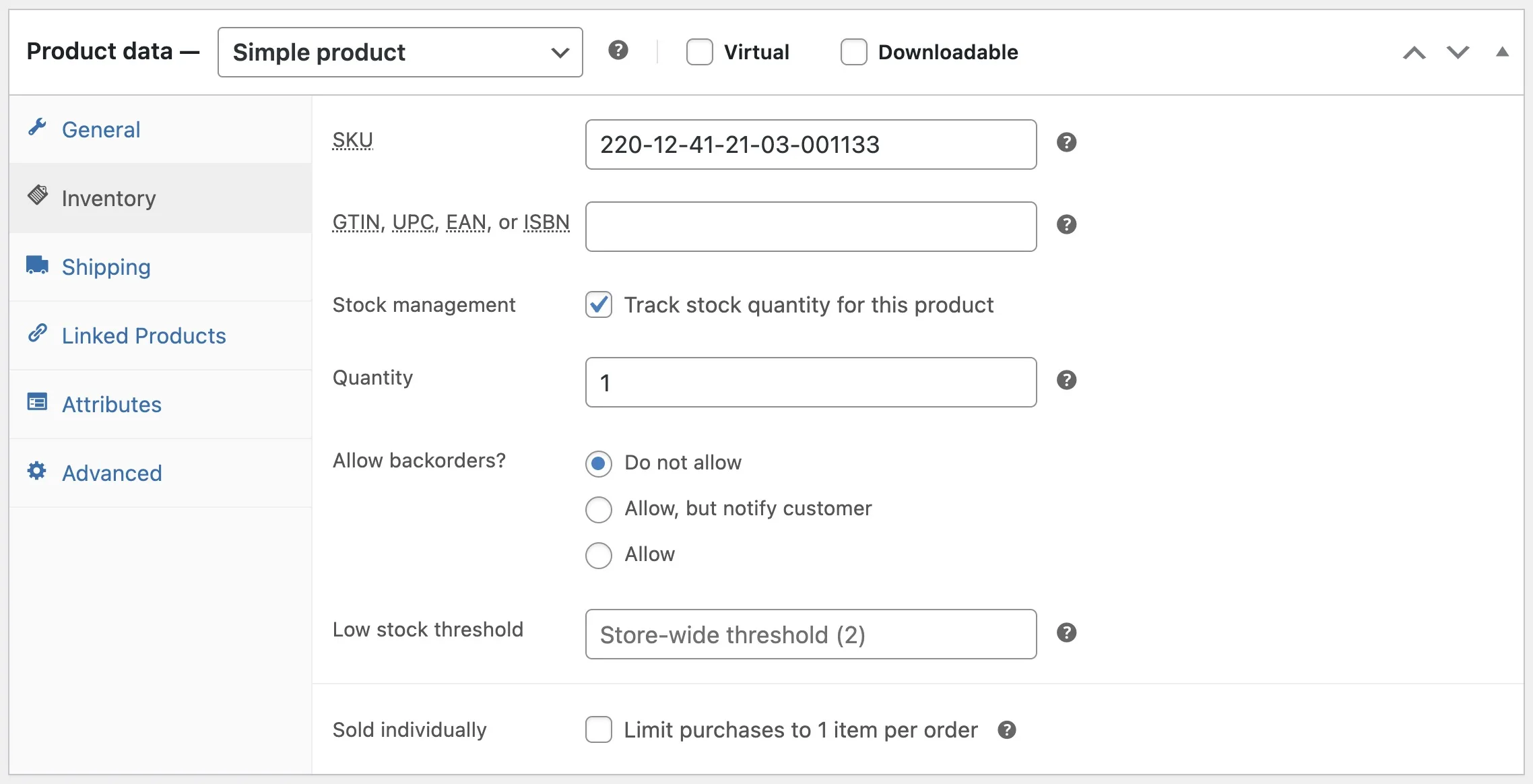The image size is (1533, 784).
Task: Open the Simple product type dropdown
Action: [x=400, y=52]
